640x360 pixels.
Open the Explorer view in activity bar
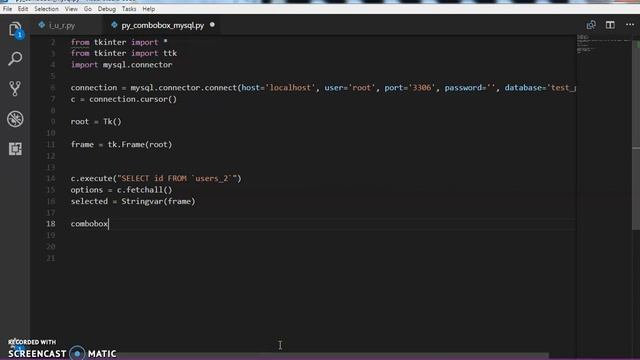[x=15, y=29]
